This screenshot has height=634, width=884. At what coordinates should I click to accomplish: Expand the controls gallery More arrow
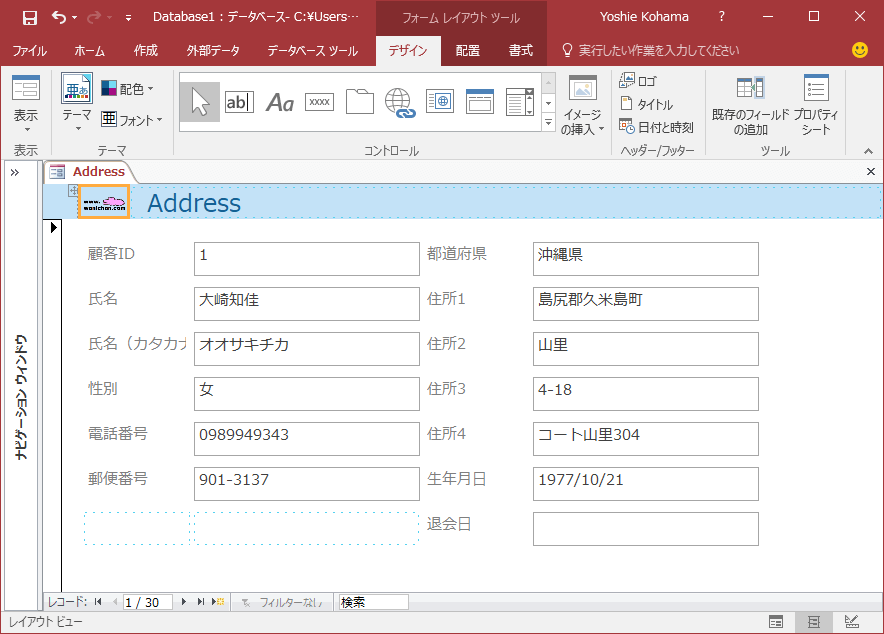tap(549, 122)
